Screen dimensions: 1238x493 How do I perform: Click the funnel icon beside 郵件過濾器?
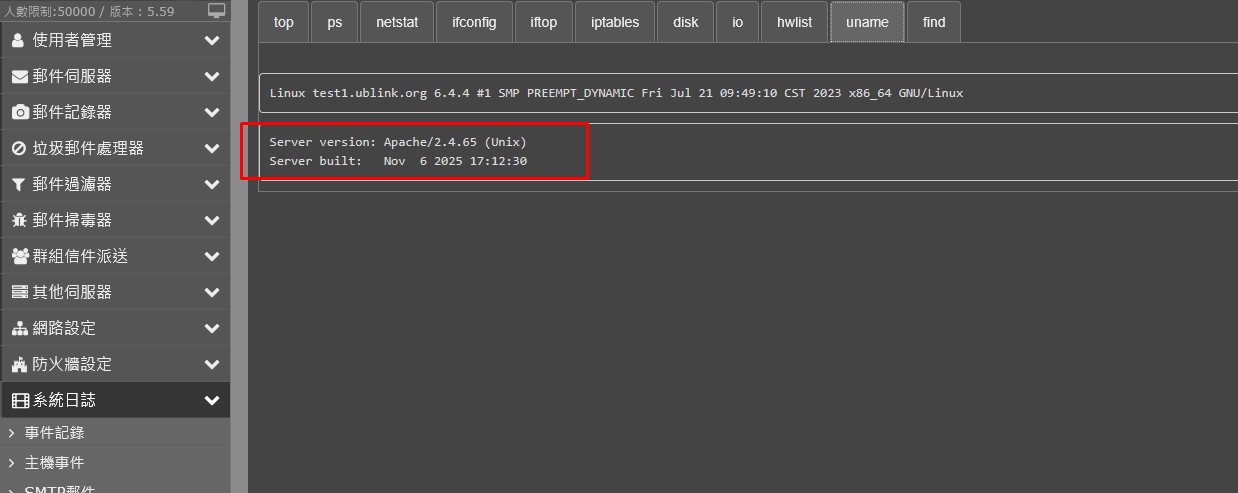(x=18, y=185)
